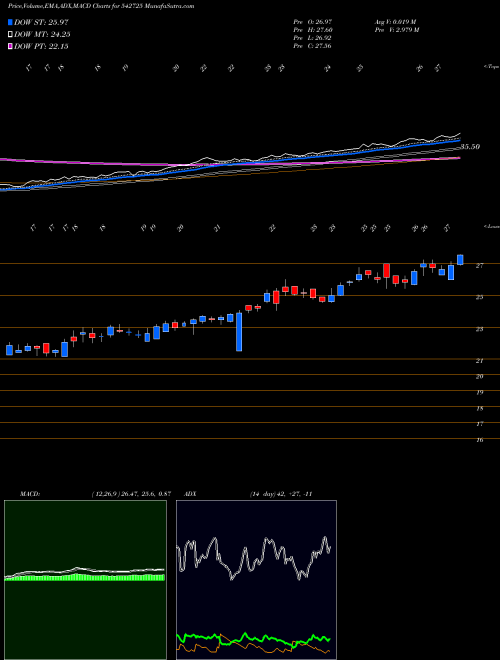Click the 17 price axis label
The image size is (500, 660).
pos(479,424)
